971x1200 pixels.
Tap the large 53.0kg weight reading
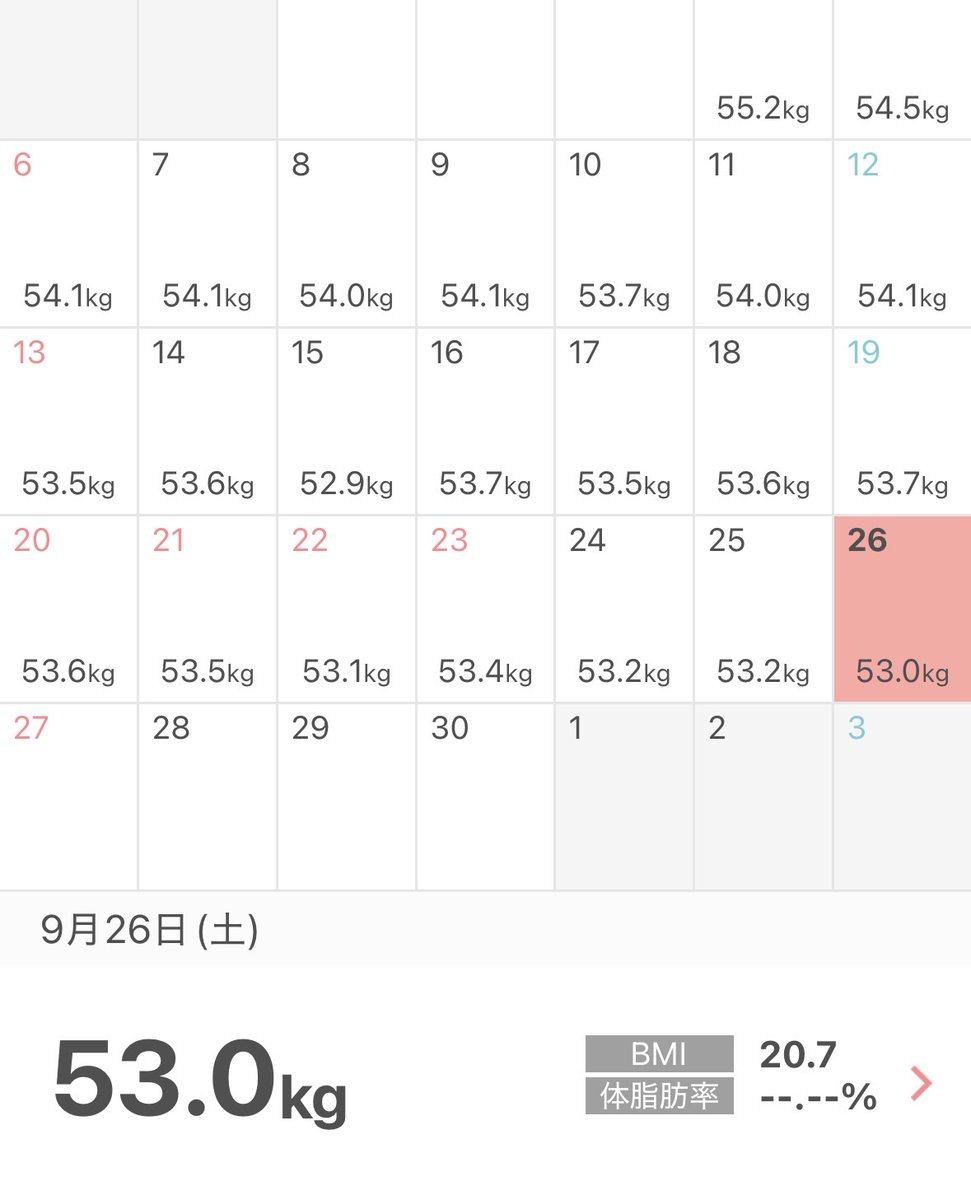199,1080
